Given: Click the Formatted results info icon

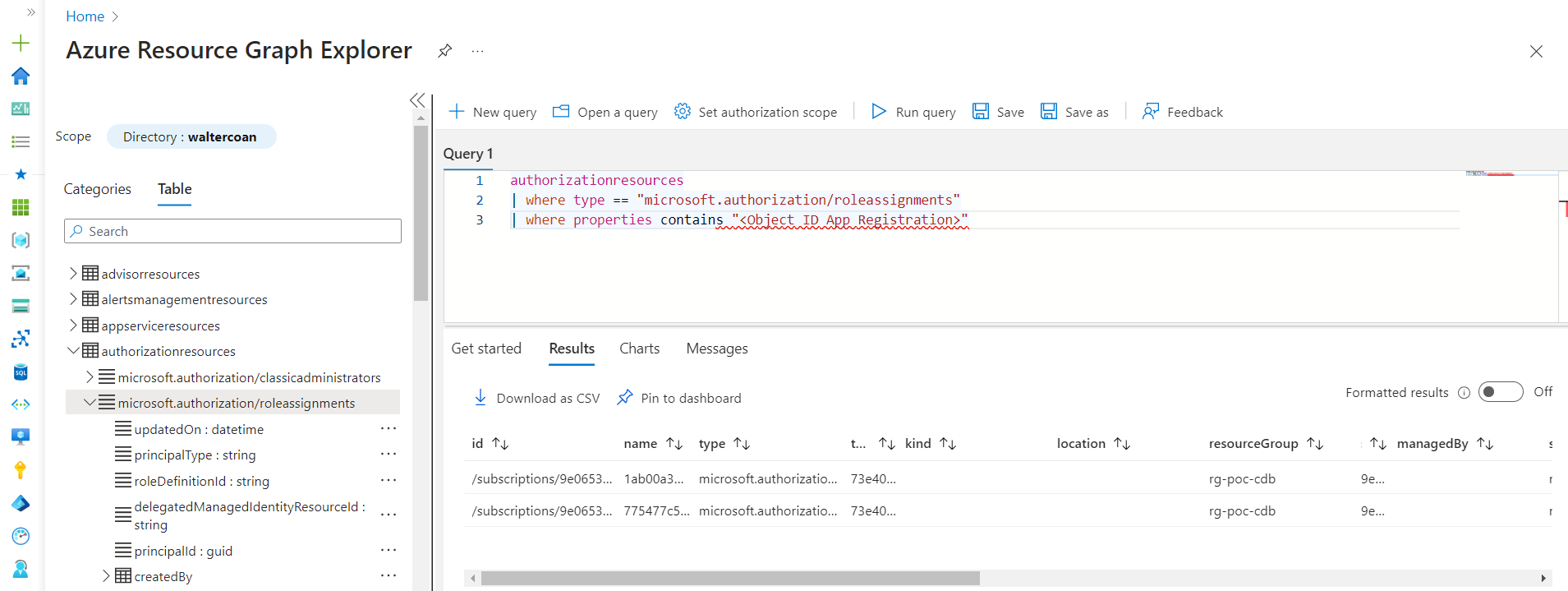Looking at the screenshot, I should point(1464,393).
